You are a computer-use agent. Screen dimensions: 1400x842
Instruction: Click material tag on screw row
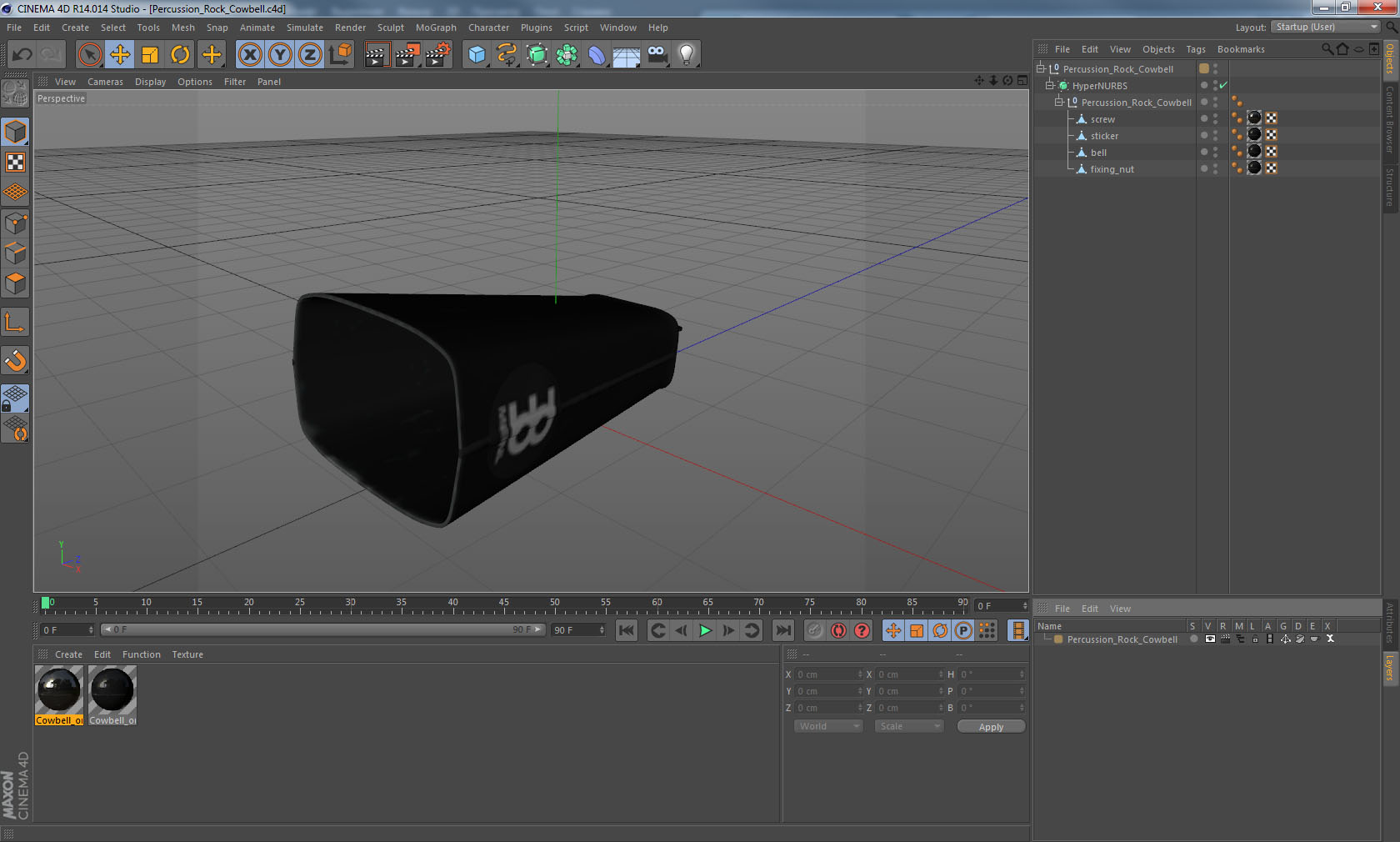point(1254,118)
